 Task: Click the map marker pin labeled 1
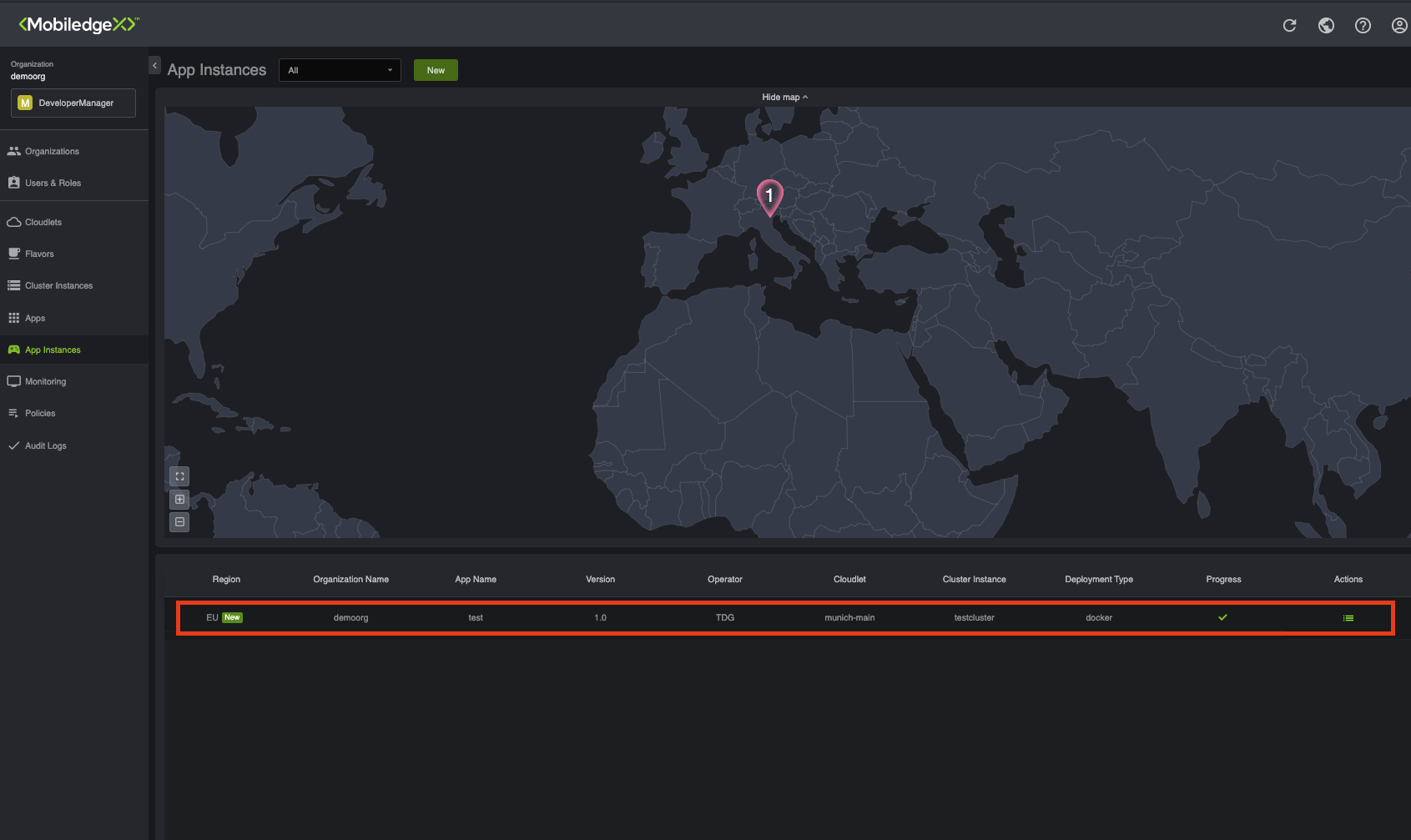(769, 198)
